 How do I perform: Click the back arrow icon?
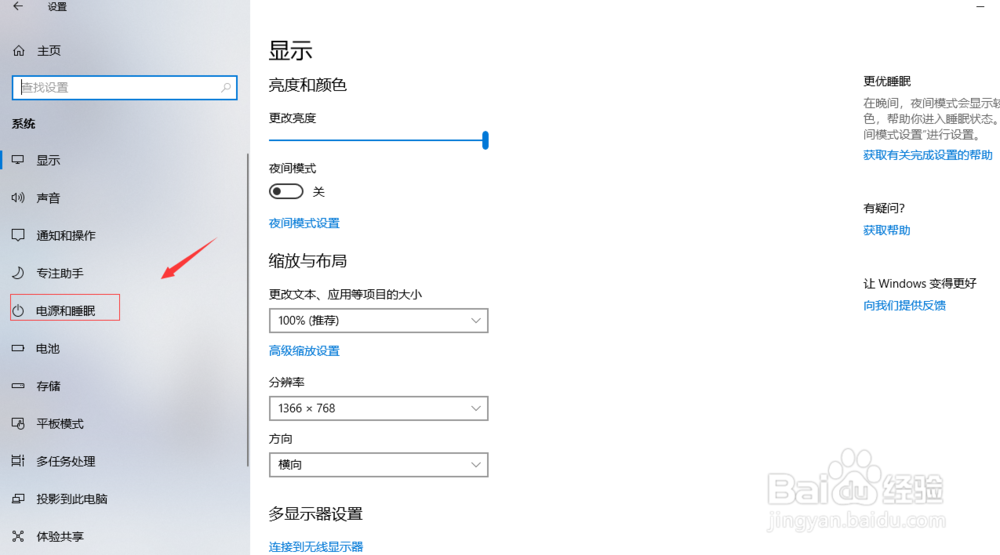pyautogui.click(x=18, y=6)
